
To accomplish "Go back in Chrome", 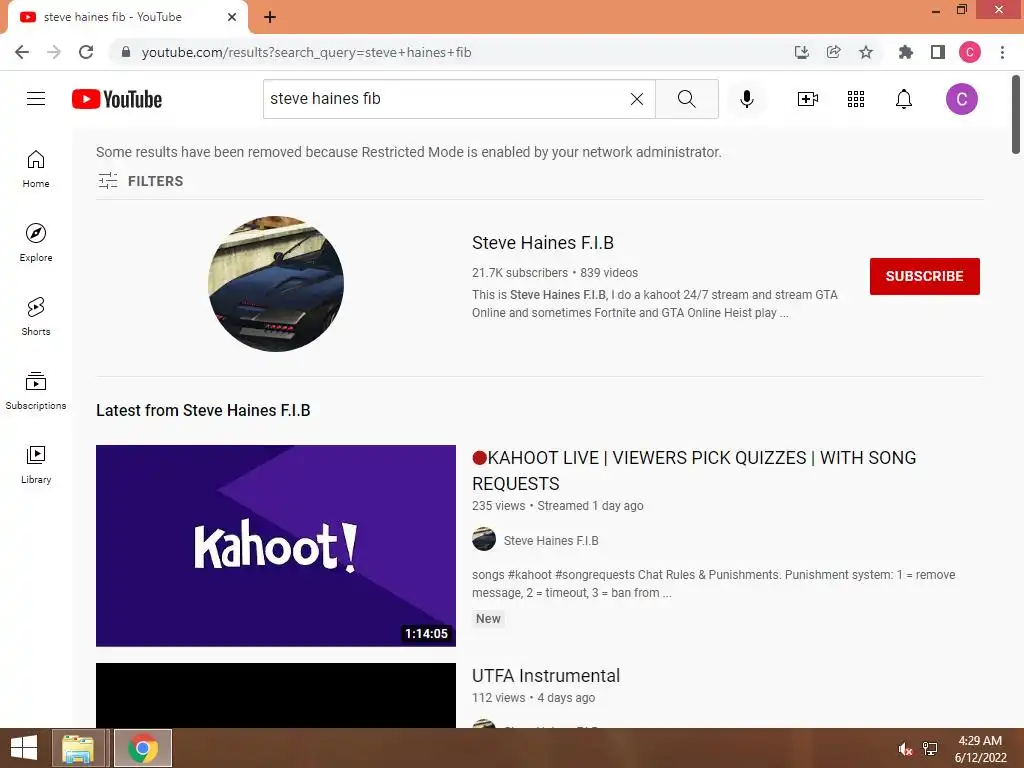I will (22, 52).
